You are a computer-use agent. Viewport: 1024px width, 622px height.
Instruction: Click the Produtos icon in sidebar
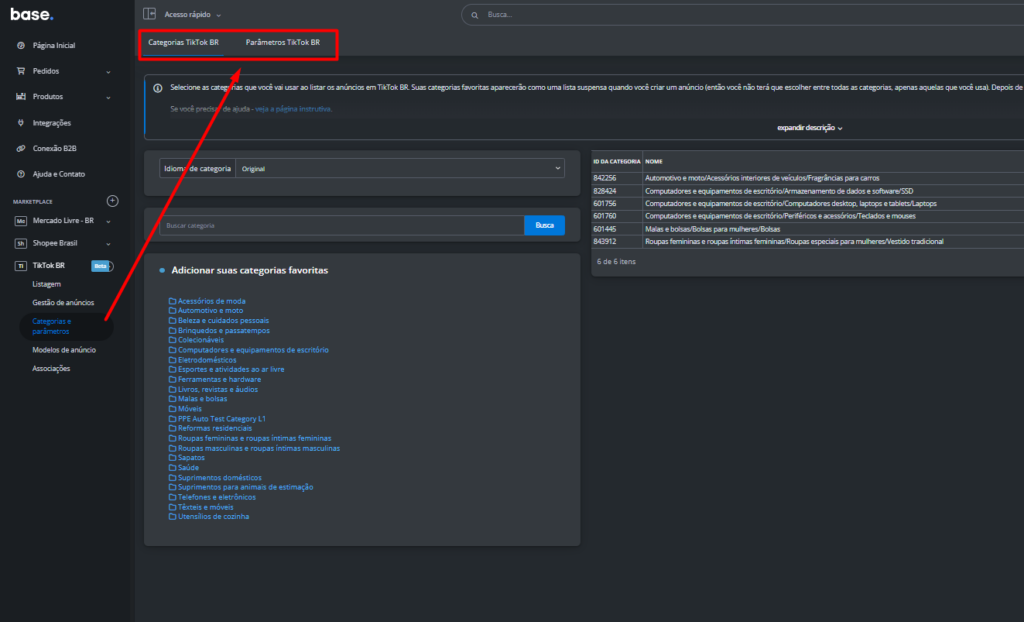pos(21,97)
